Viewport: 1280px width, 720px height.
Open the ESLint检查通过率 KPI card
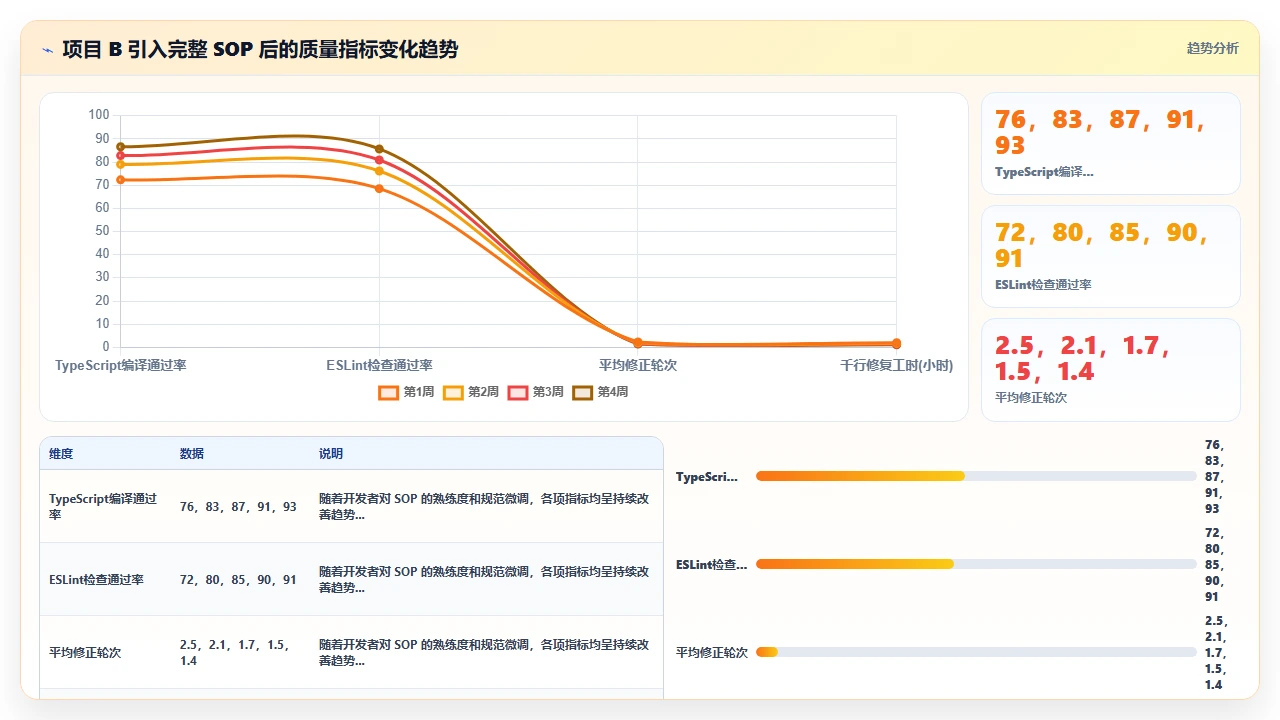tap(1111, 257)
